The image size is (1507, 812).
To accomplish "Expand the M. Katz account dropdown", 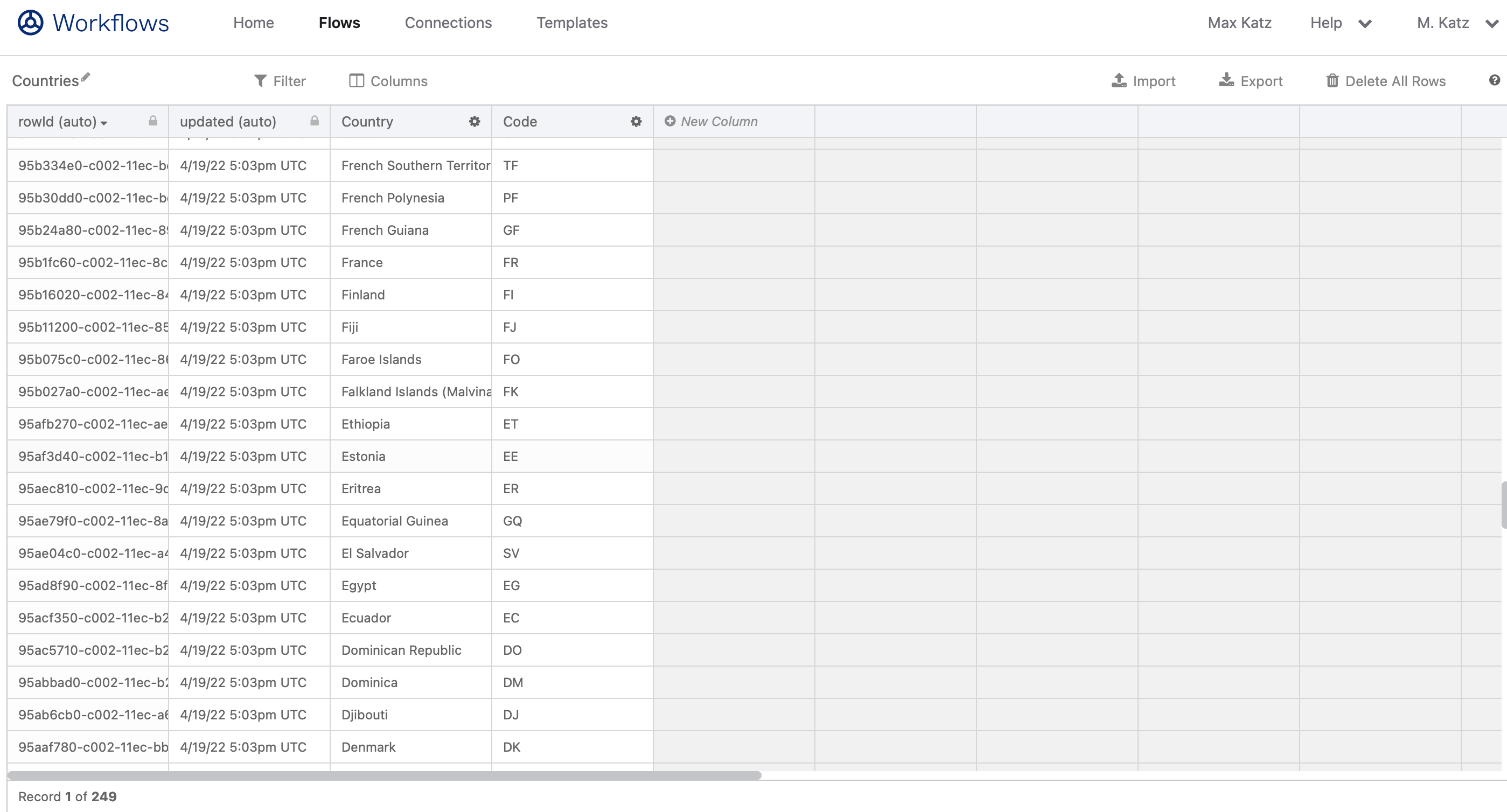I will click(1491, 23).
